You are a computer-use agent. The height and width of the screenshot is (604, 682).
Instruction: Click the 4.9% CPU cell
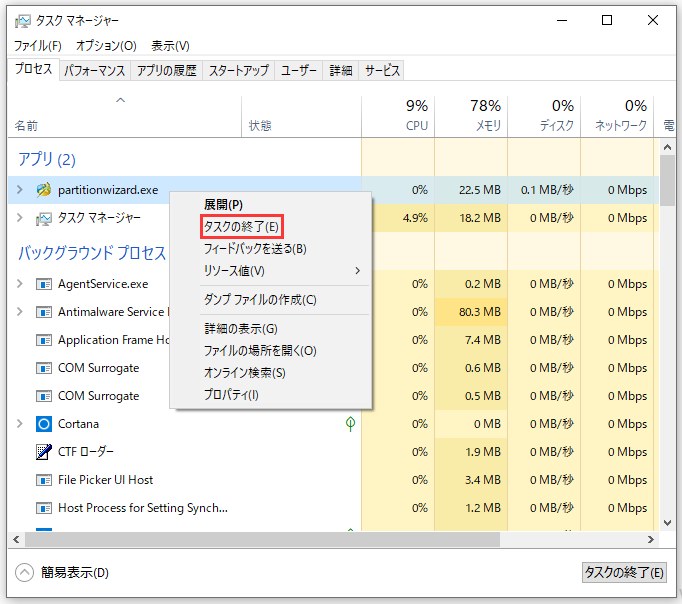pyautogui.click(x=398, y=217)
